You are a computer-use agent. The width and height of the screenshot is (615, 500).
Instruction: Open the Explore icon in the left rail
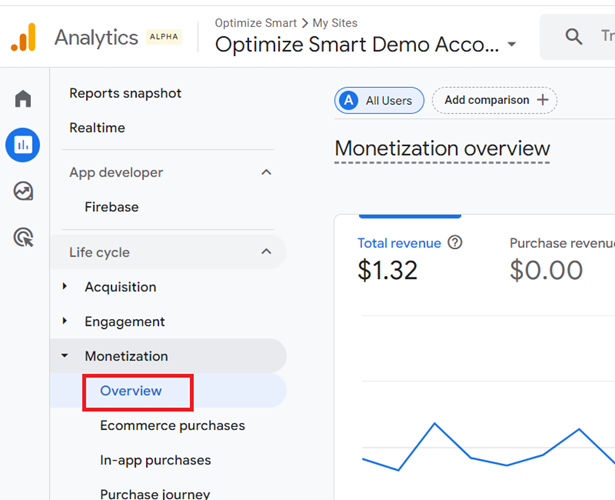point(24,191)
